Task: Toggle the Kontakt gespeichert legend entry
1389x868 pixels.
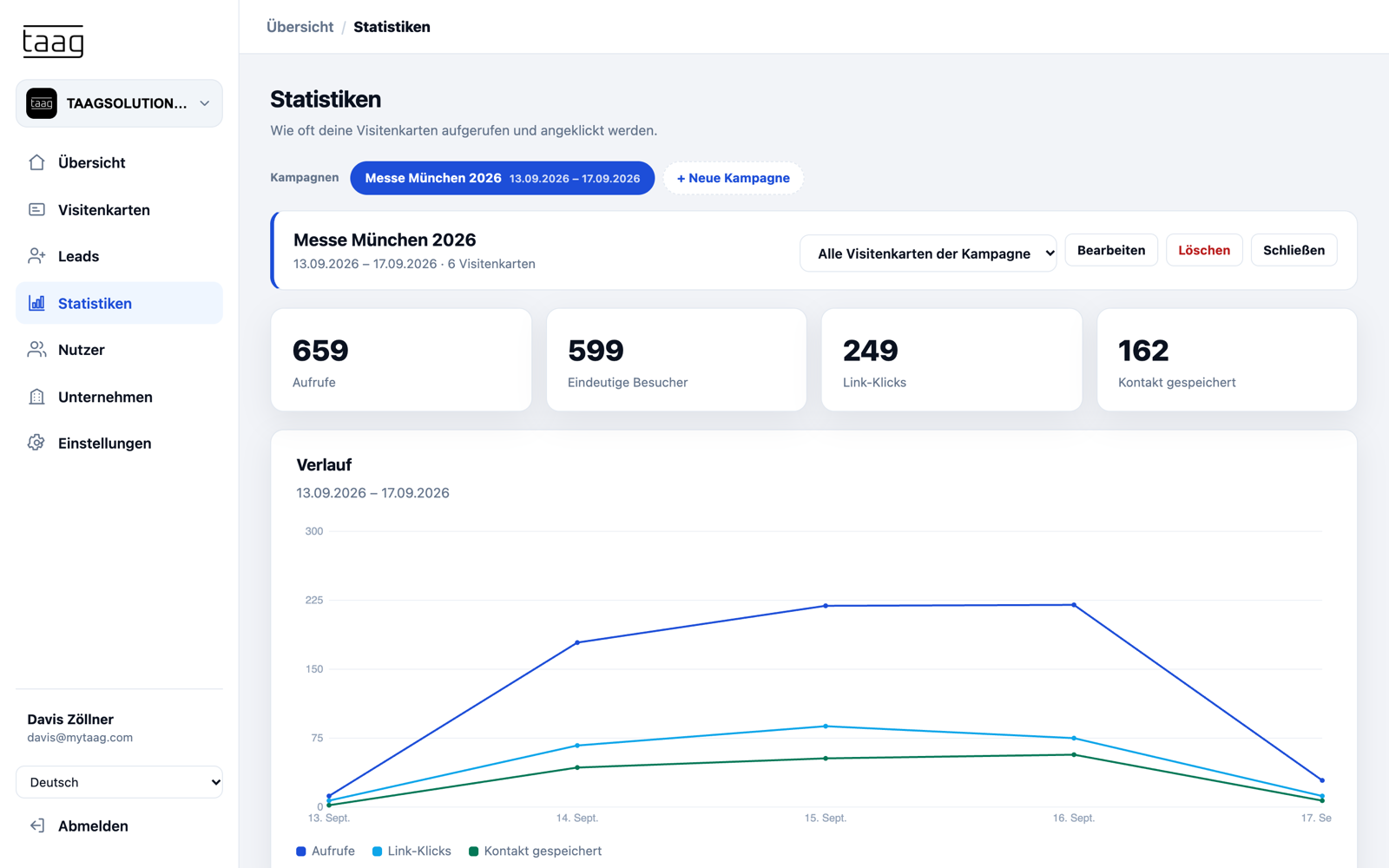Action: click(x=535, y=851)
